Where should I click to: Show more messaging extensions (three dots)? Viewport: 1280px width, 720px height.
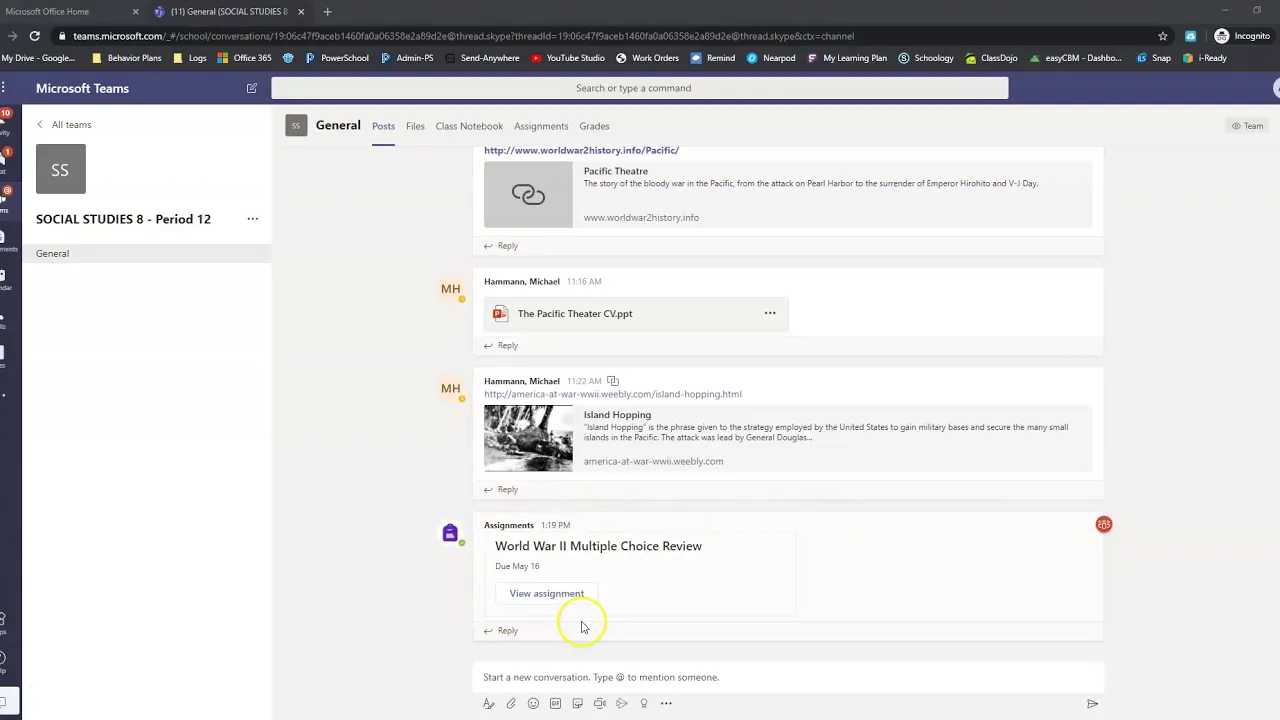pyautogui.click(x=666, y=703)
